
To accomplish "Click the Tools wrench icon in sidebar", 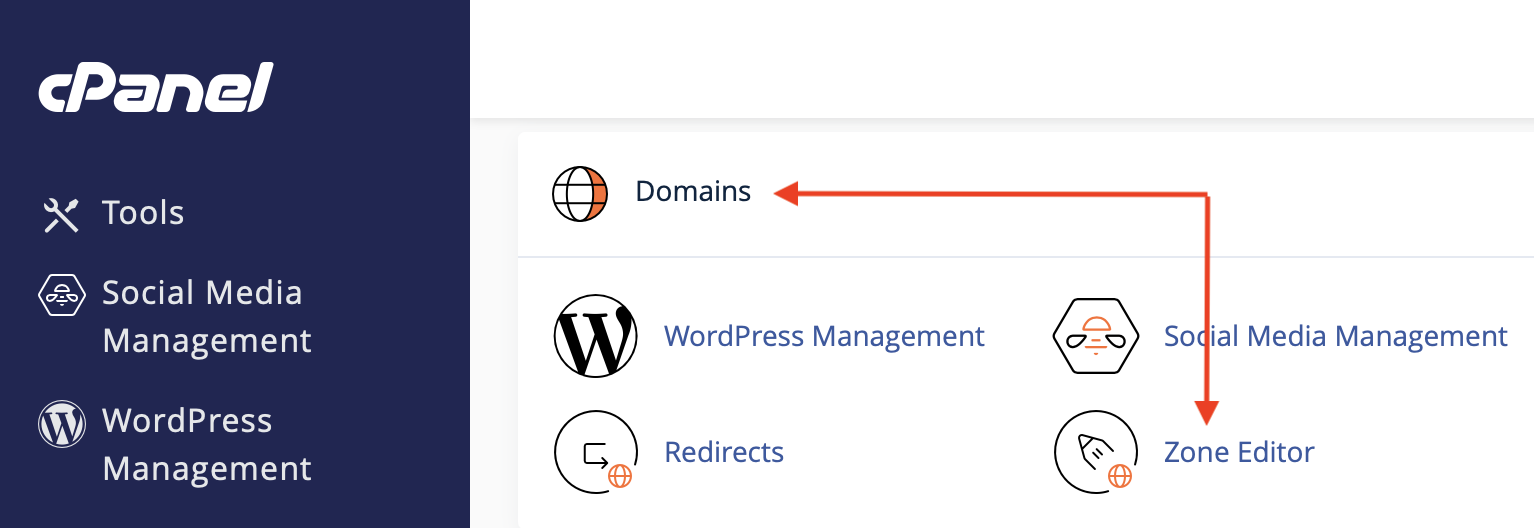I will (61, 214).
